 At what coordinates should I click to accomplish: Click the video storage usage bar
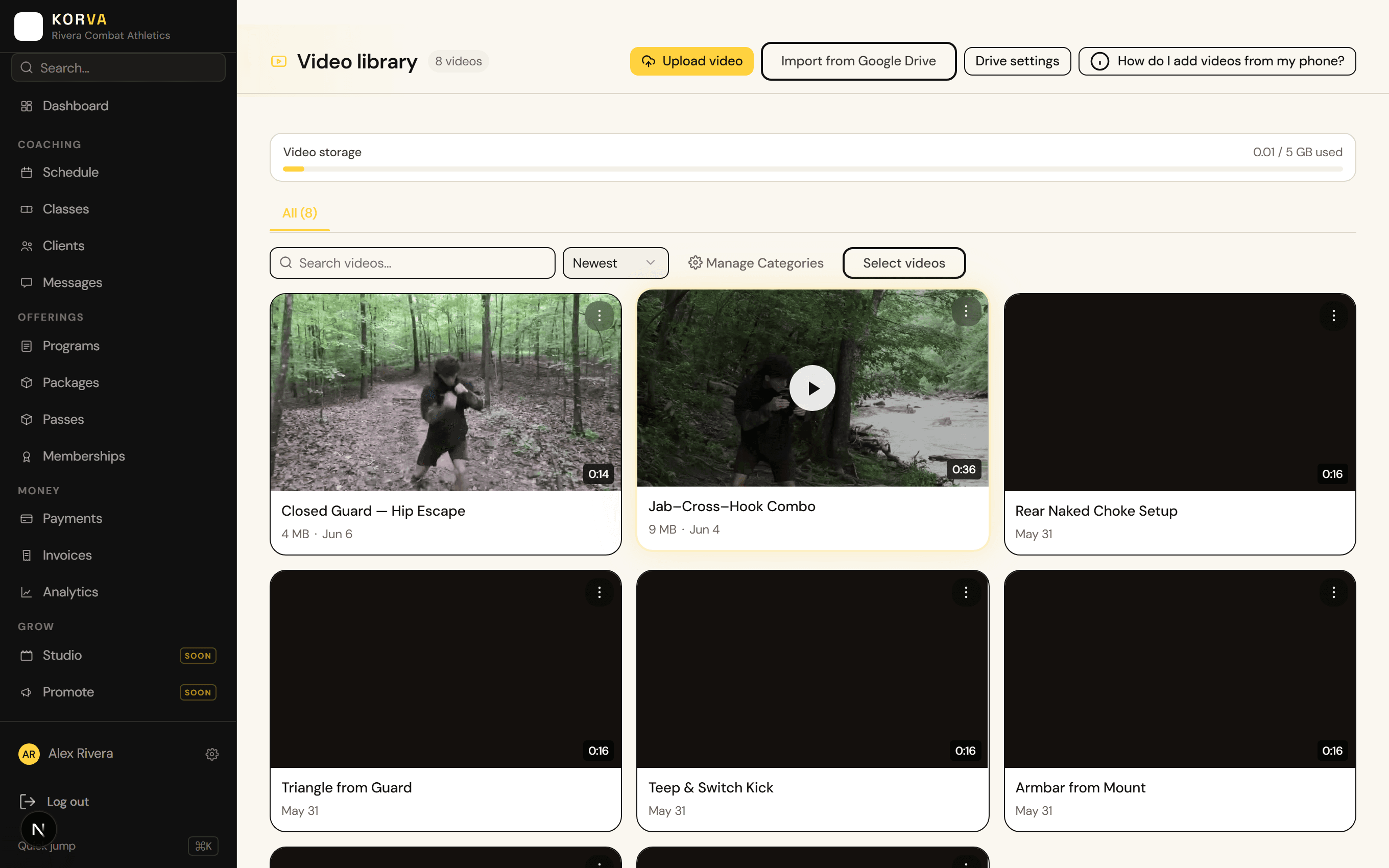(812, 169)
